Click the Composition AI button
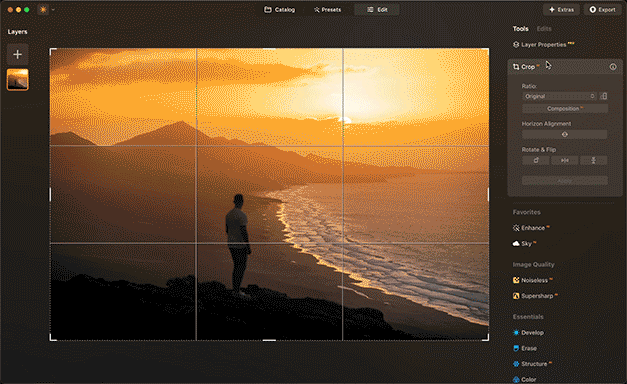This screenshot has width=627, height=384. point(565,109)
